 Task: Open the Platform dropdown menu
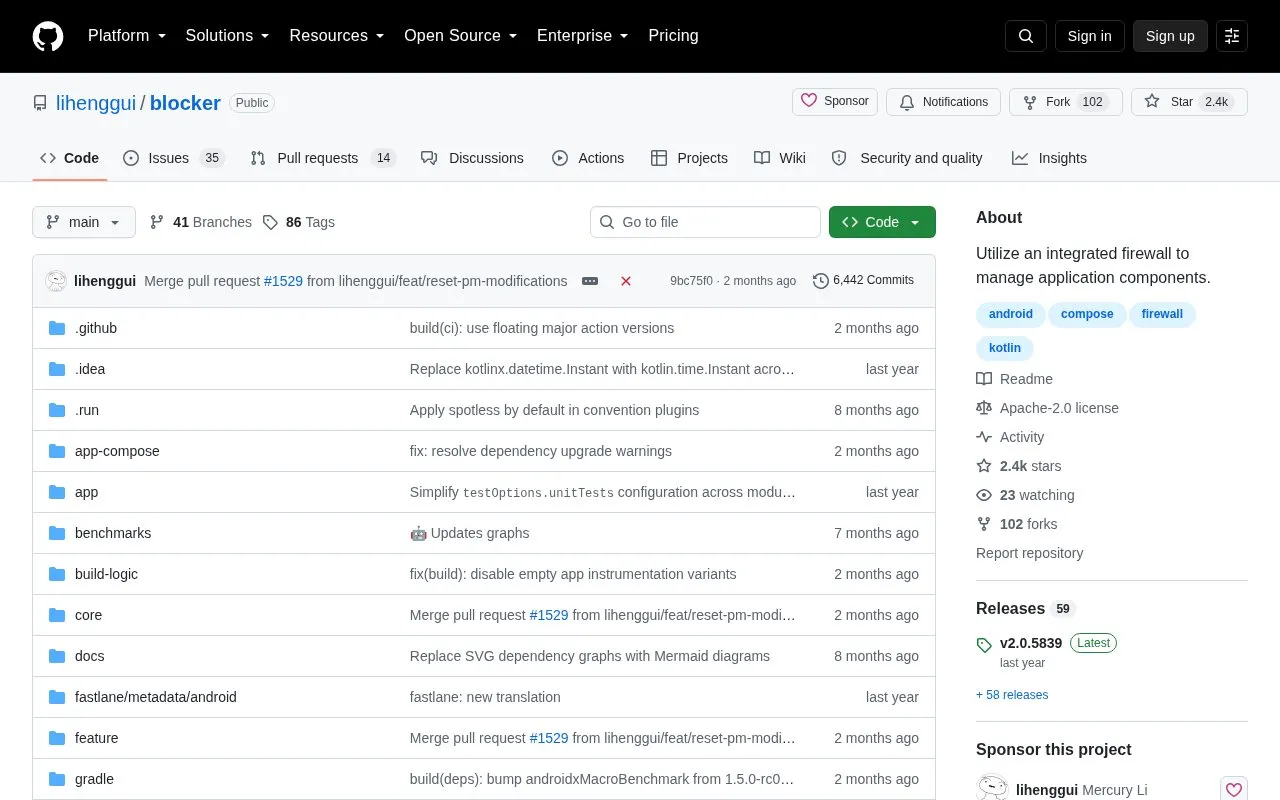tap(126, 36)
